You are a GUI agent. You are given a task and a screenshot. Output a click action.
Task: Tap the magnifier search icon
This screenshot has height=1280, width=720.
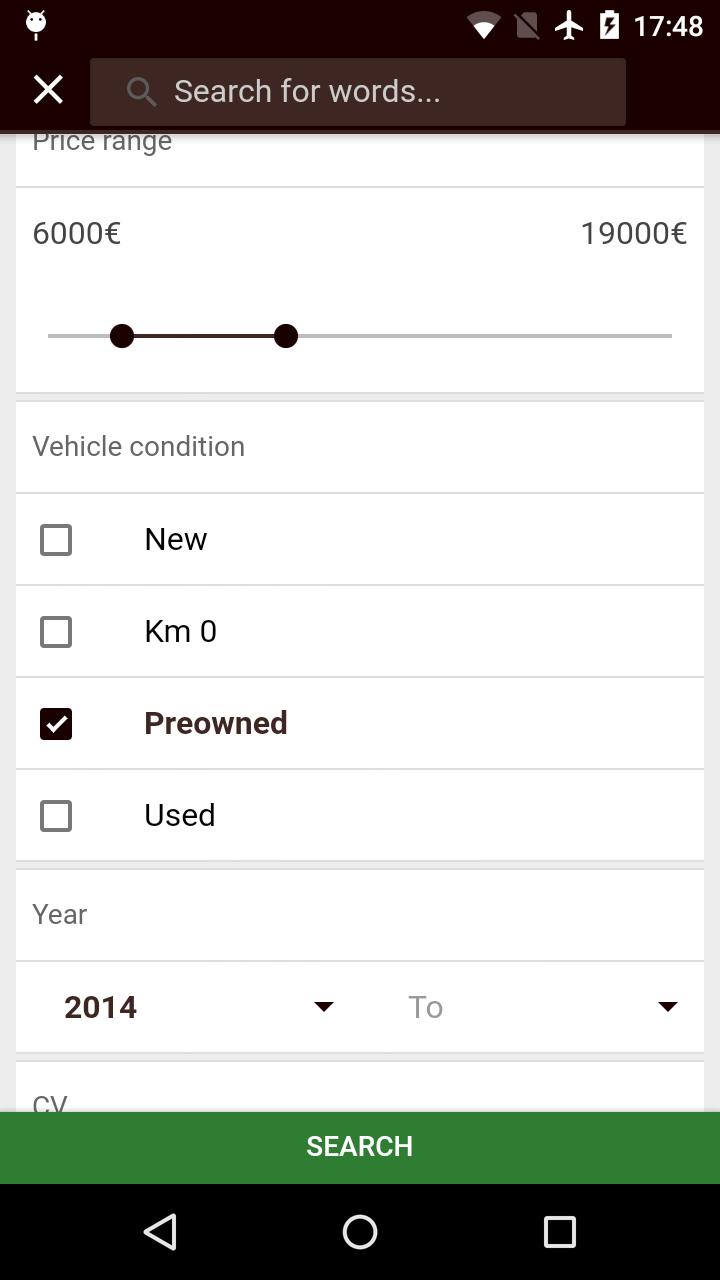click(x=141, y=92)
